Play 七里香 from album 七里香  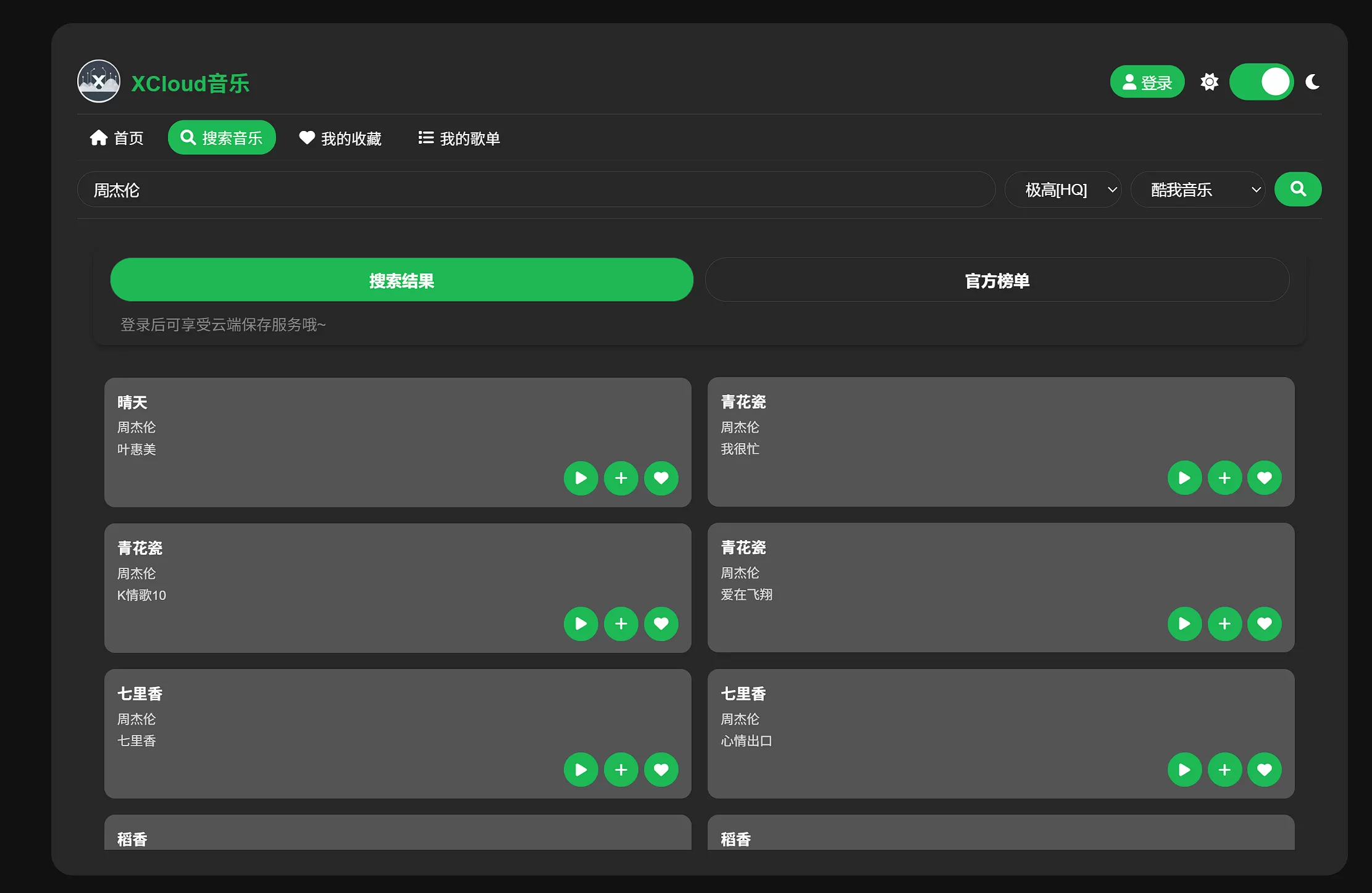(x=580, y=770)
